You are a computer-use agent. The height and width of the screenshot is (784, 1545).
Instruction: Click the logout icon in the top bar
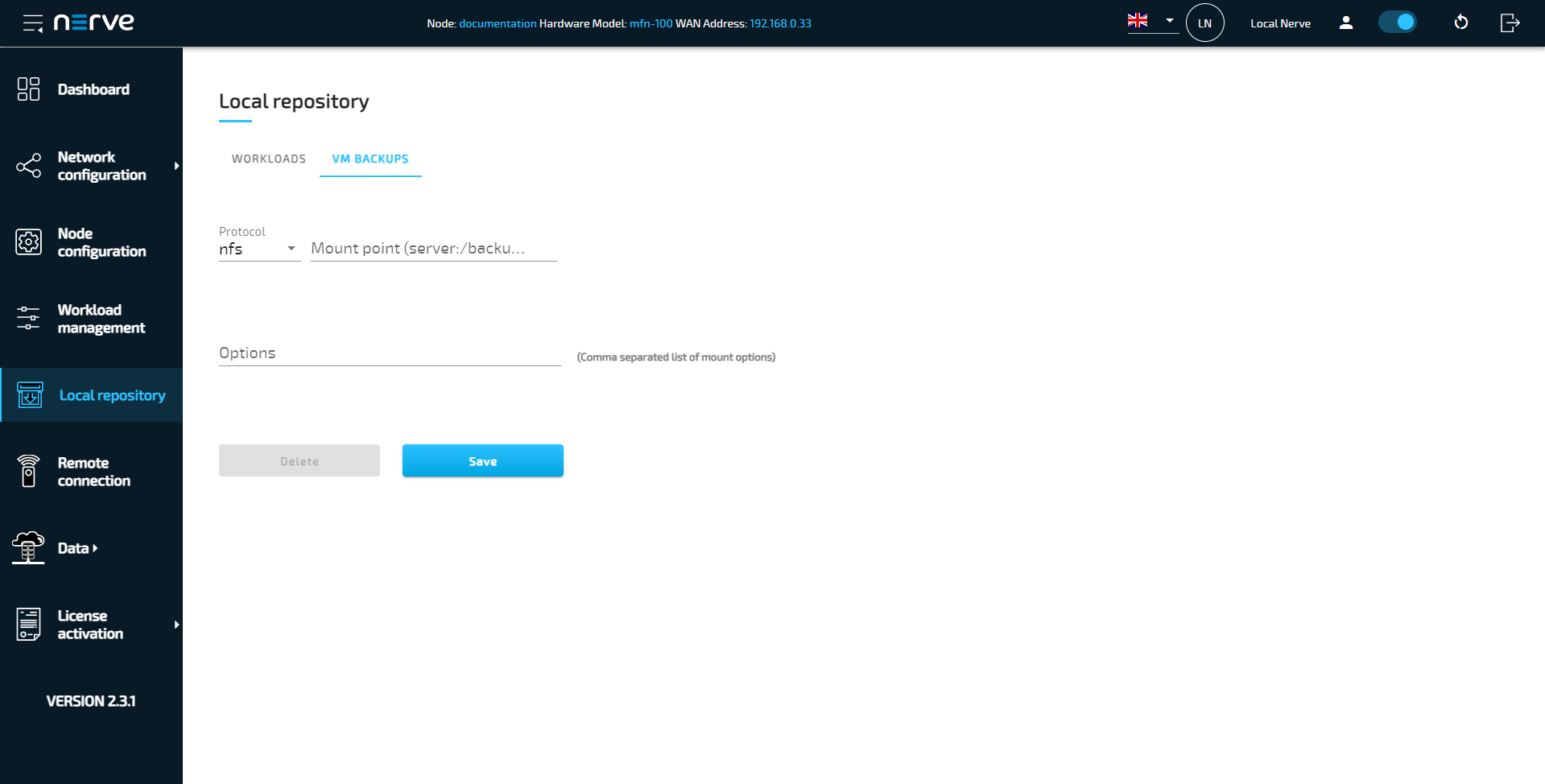[1510, 23]
